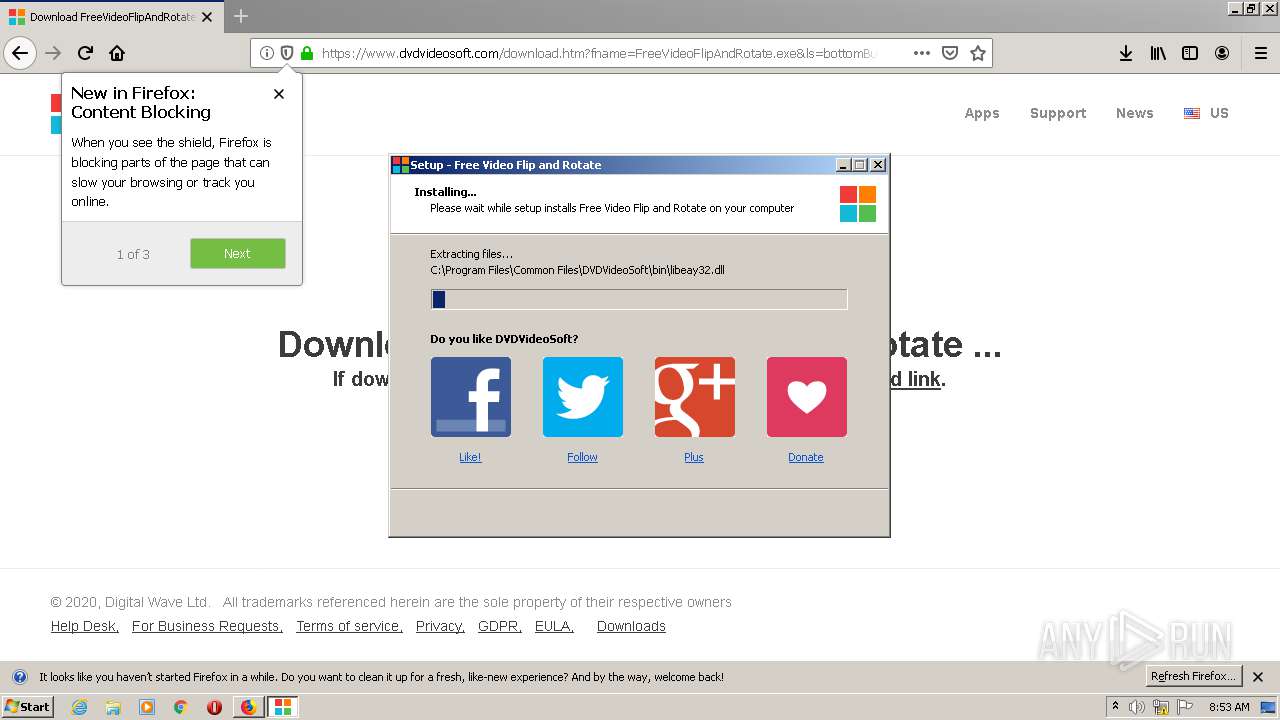Open the Firefox downloads arrow
Image resolution: width=1280 pixels, height=720 pixels.
tap(1126, 53)
